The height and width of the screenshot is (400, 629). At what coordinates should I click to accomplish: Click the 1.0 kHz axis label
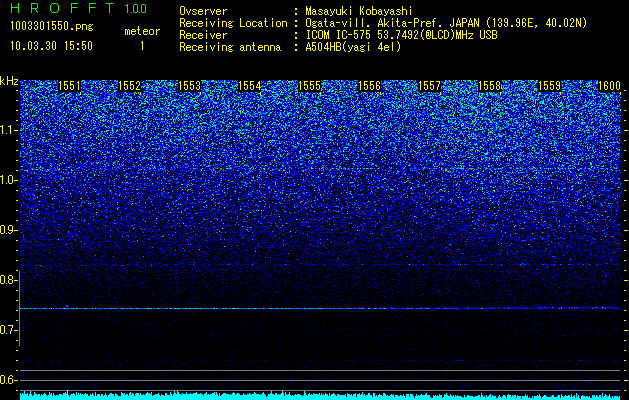8,180
